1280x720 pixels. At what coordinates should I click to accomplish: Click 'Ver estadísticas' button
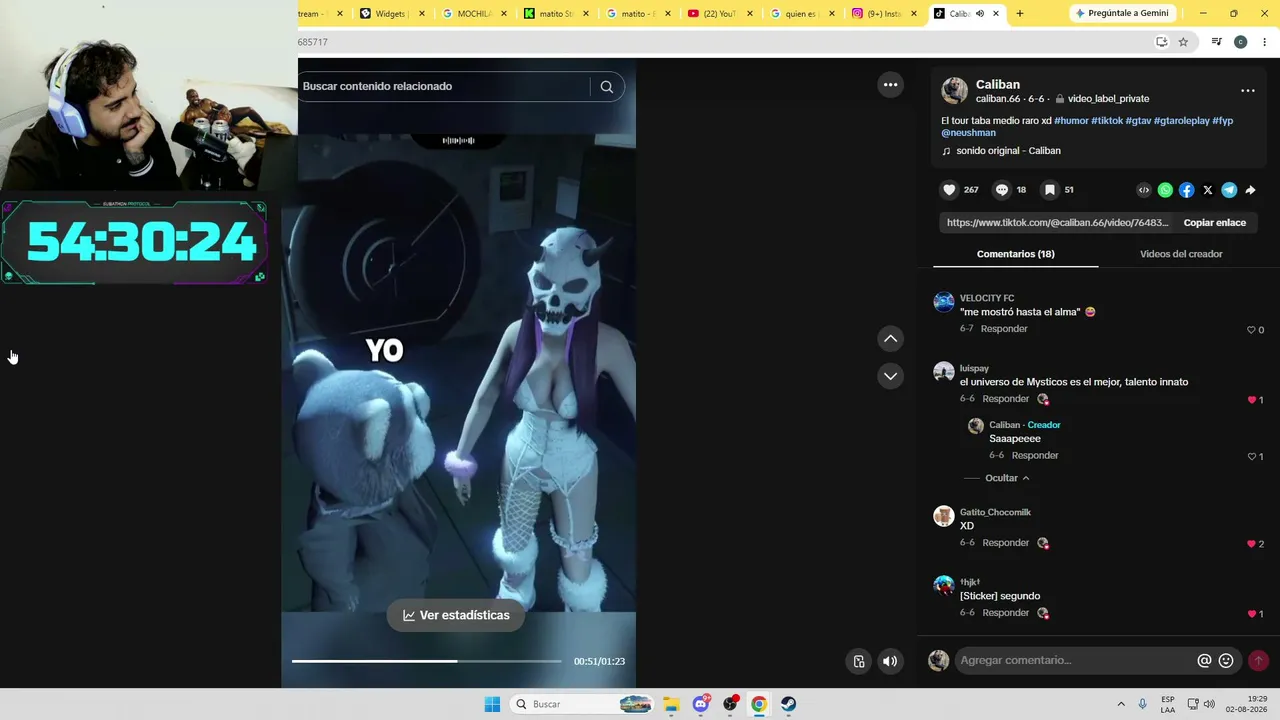point(456,616)
